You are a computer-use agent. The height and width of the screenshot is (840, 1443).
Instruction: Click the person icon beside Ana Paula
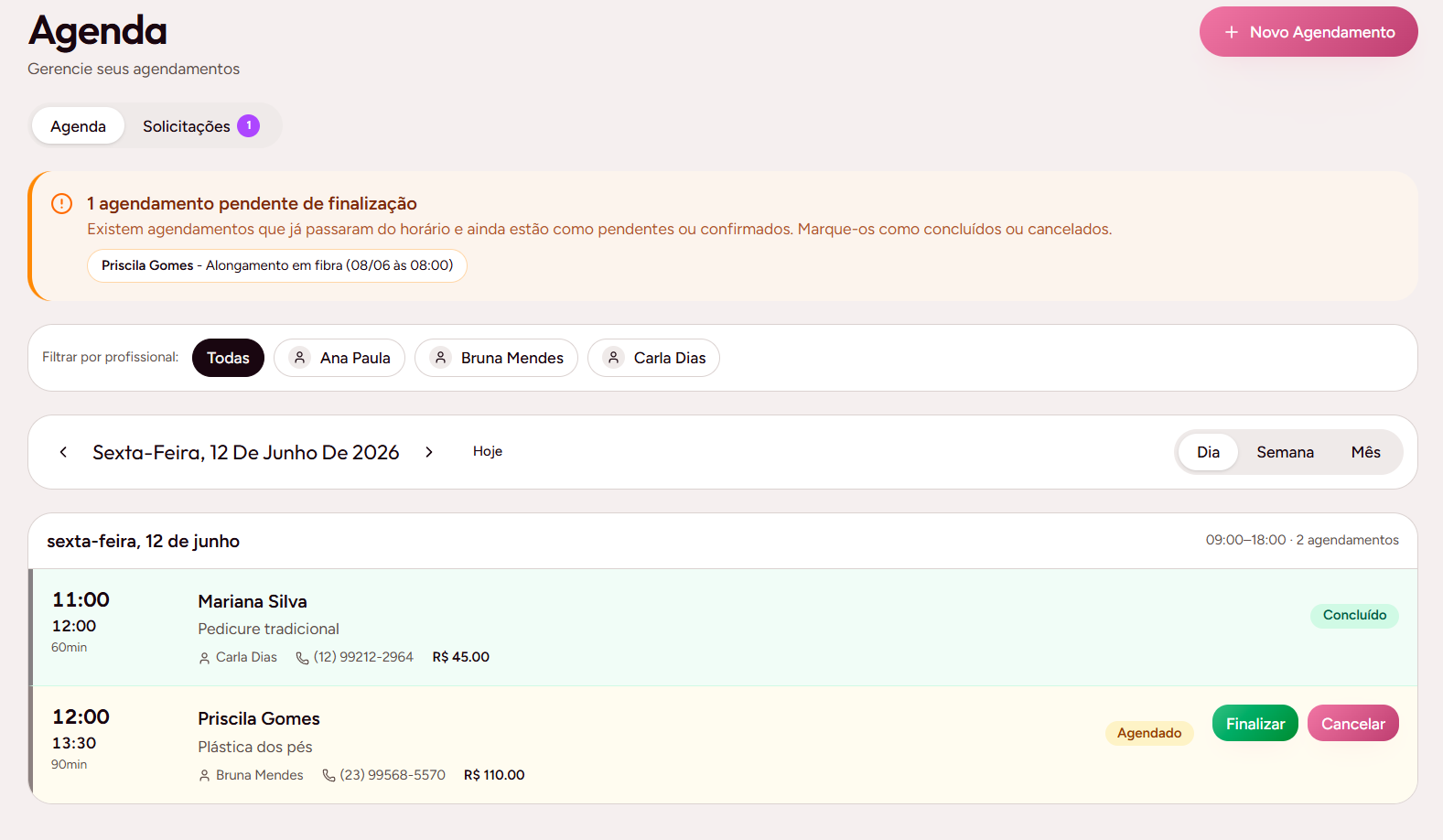[299, 357]
